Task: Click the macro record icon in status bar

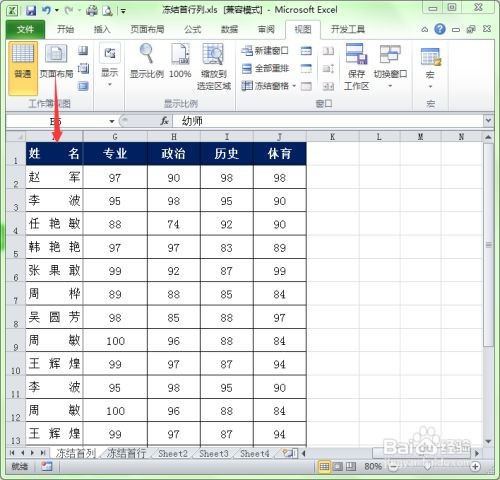Action: pyautogui.click(x=47, y=466)
